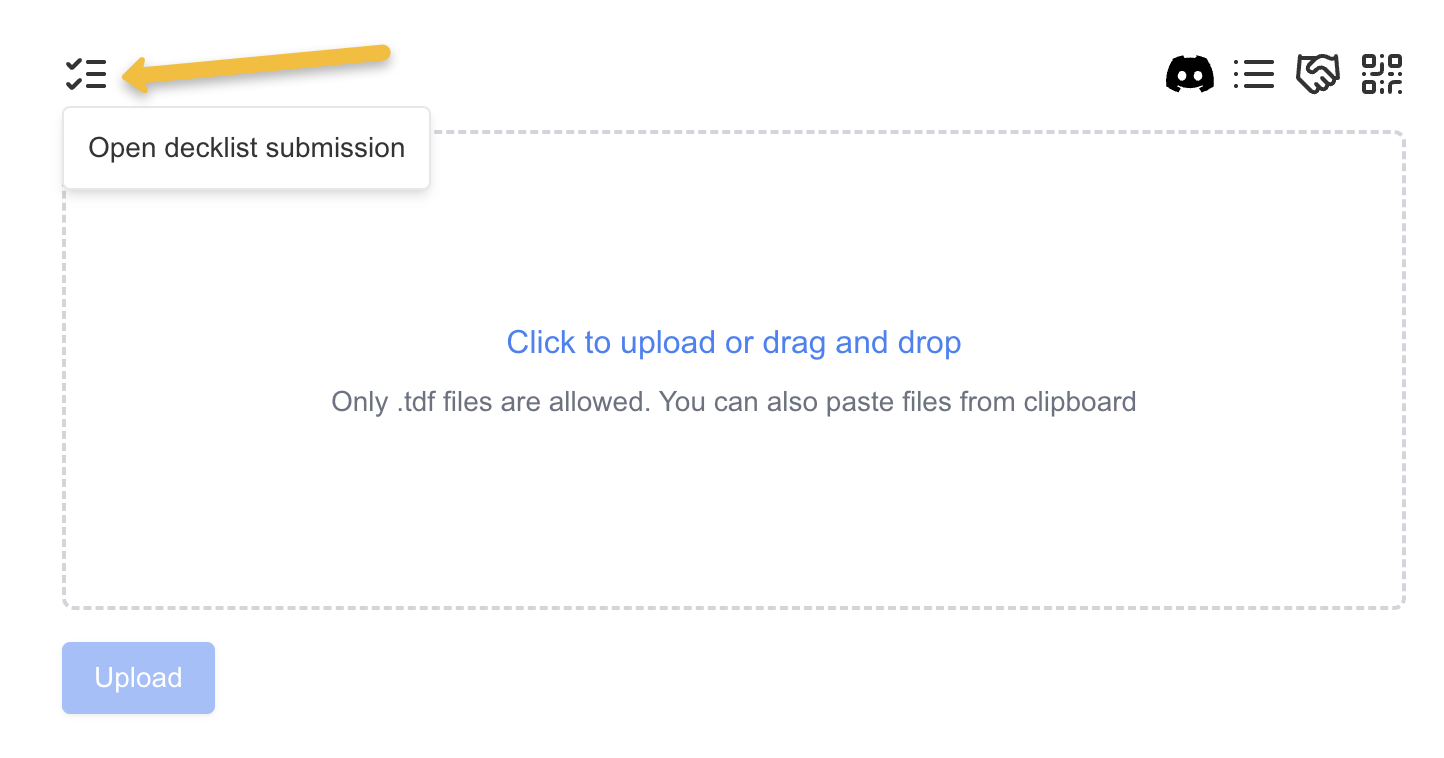The height and width of the screenshot is (758, 1444).
Task: Click the "Click to upload or drag and drop" link
Action: click(733, 343)
